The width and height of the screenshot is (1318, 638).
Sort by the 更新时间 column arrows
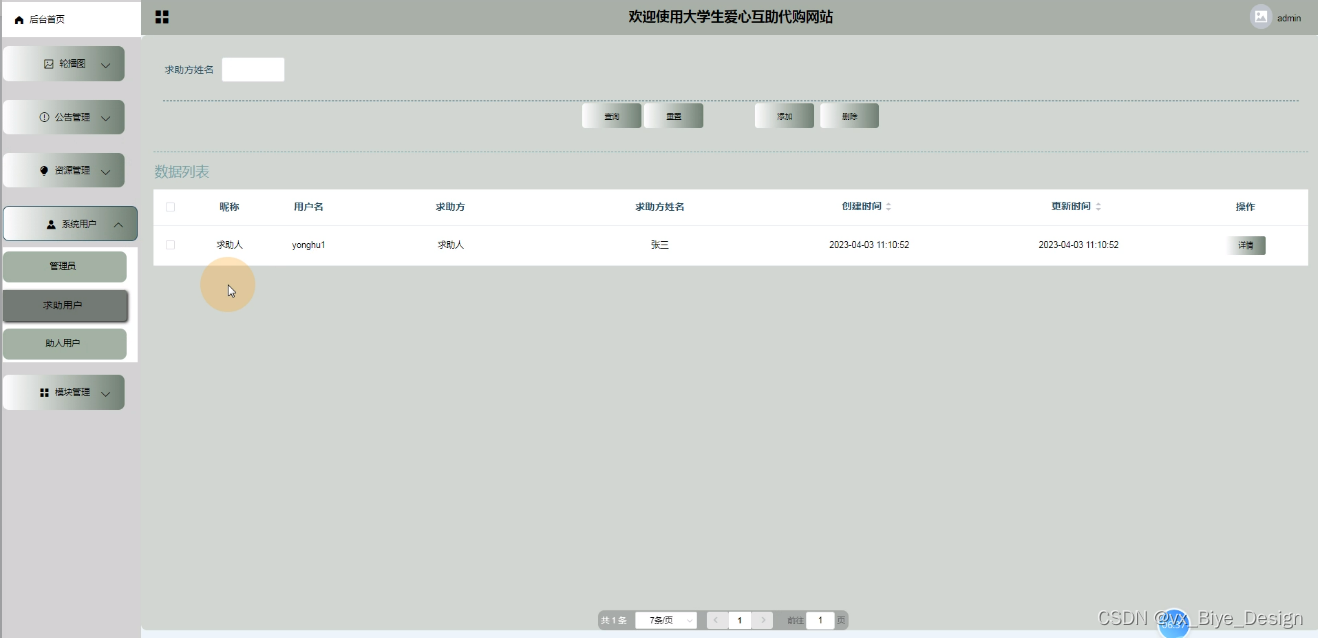(x=1098, y=207)
